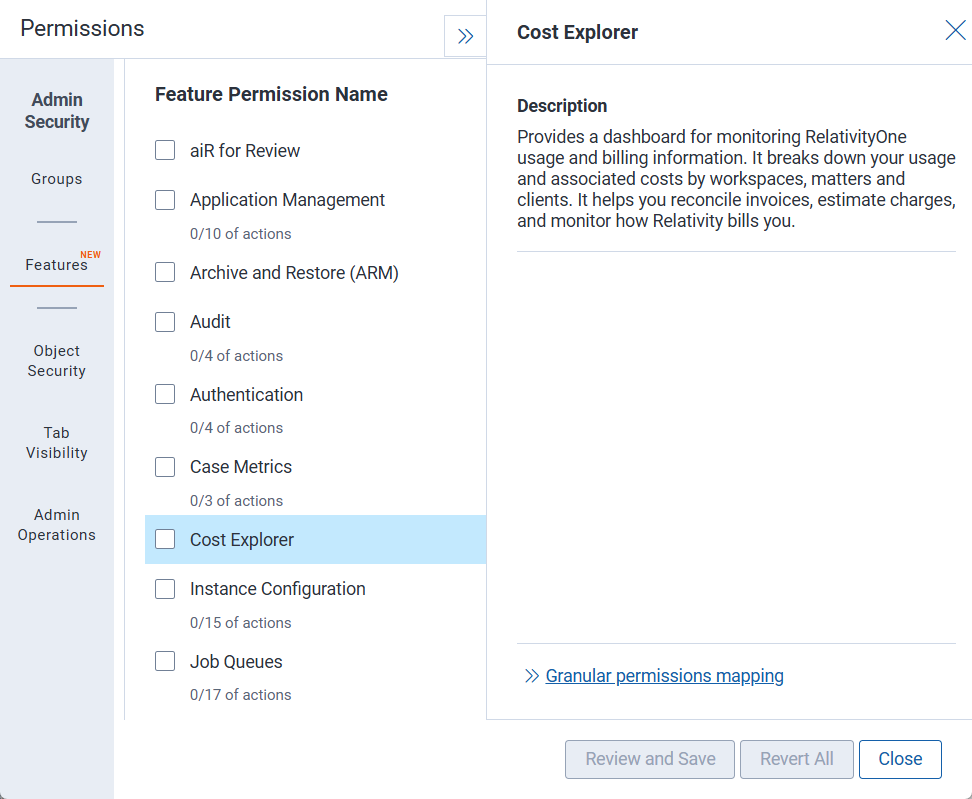Click the 0/17 of actions text
The image size is (972, 799).
[x=241, y=695]
